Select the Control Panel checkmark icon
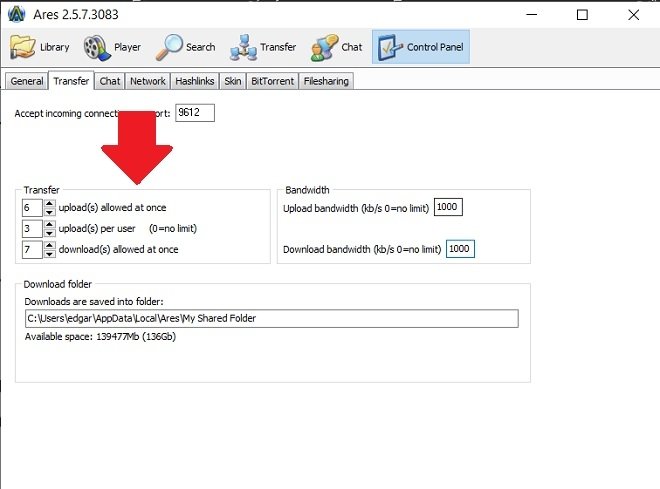This screenshot has height=489, width=660. 390,47
